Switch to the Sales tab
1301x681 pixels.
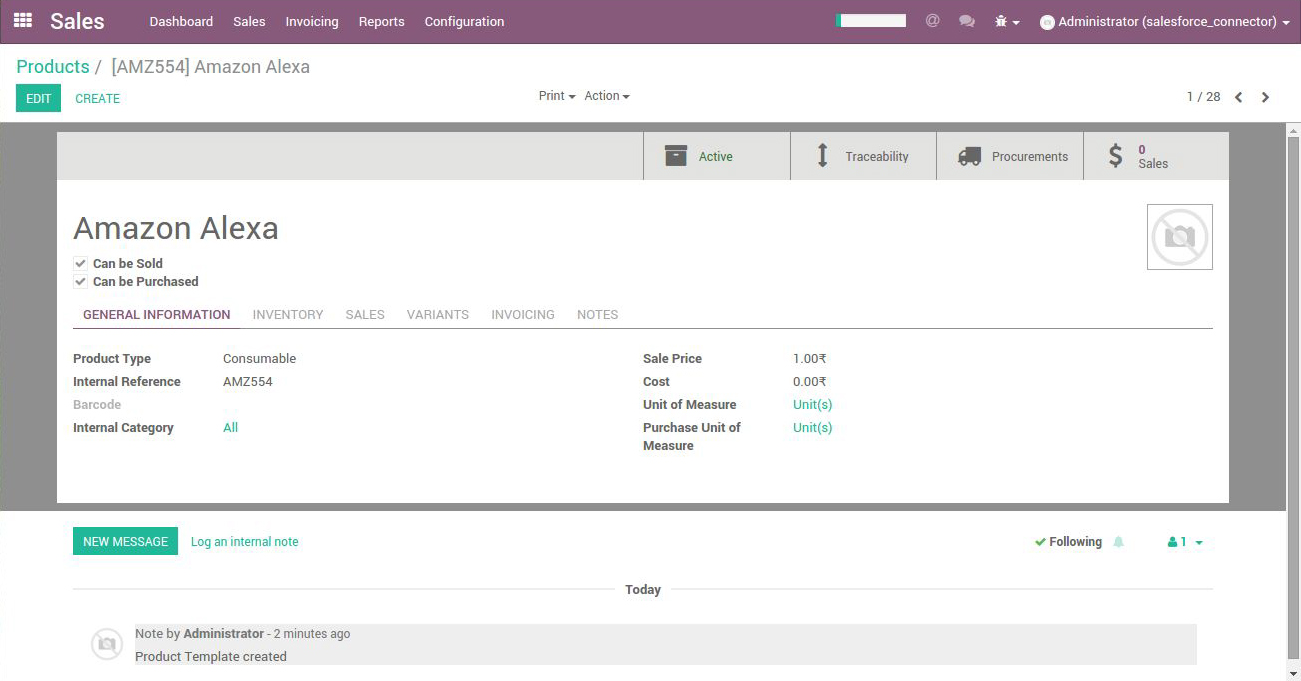(x=365, y=314)
